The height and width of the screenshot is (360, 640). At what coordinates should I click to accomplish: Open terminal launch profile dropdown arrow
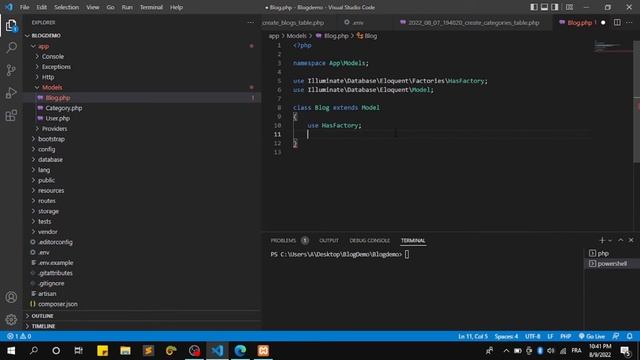[x=610, y=241]
